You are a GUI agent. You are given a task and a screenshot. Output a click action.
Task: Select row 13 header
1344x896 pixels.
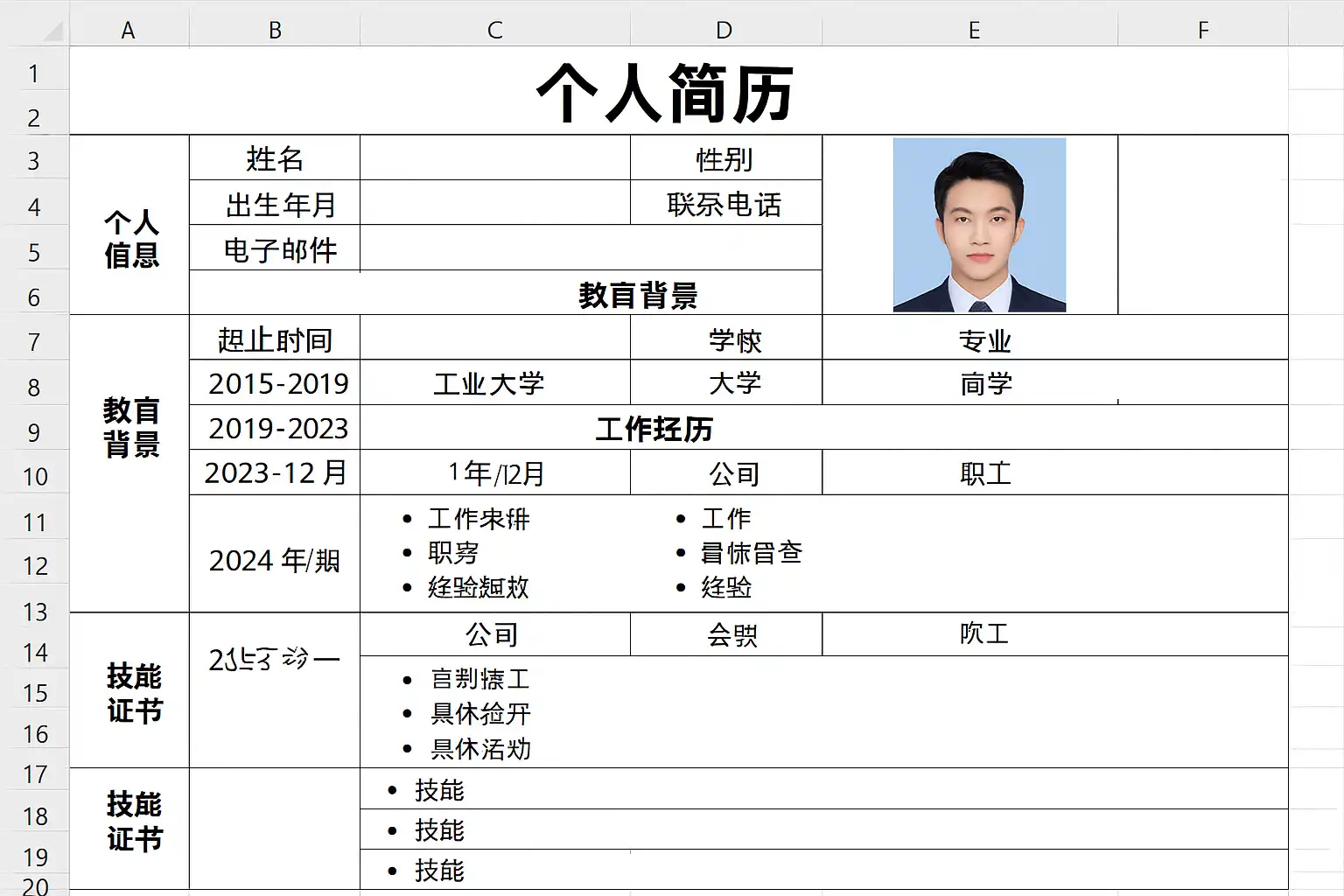(34, 612)
